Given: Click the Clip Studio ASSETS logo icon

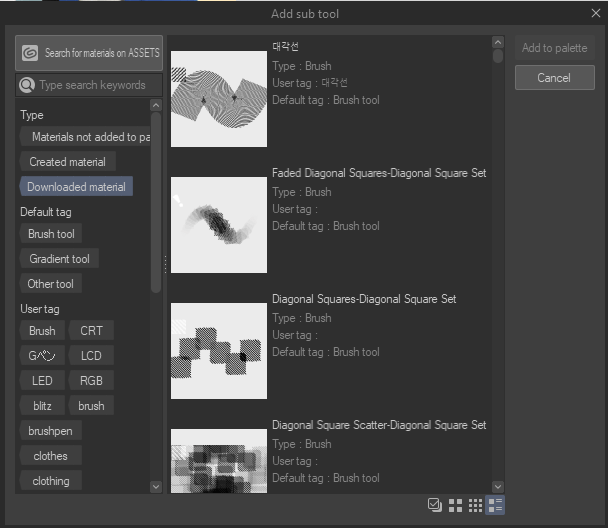Looking at the screenshot, I should (x=30, y=53).
